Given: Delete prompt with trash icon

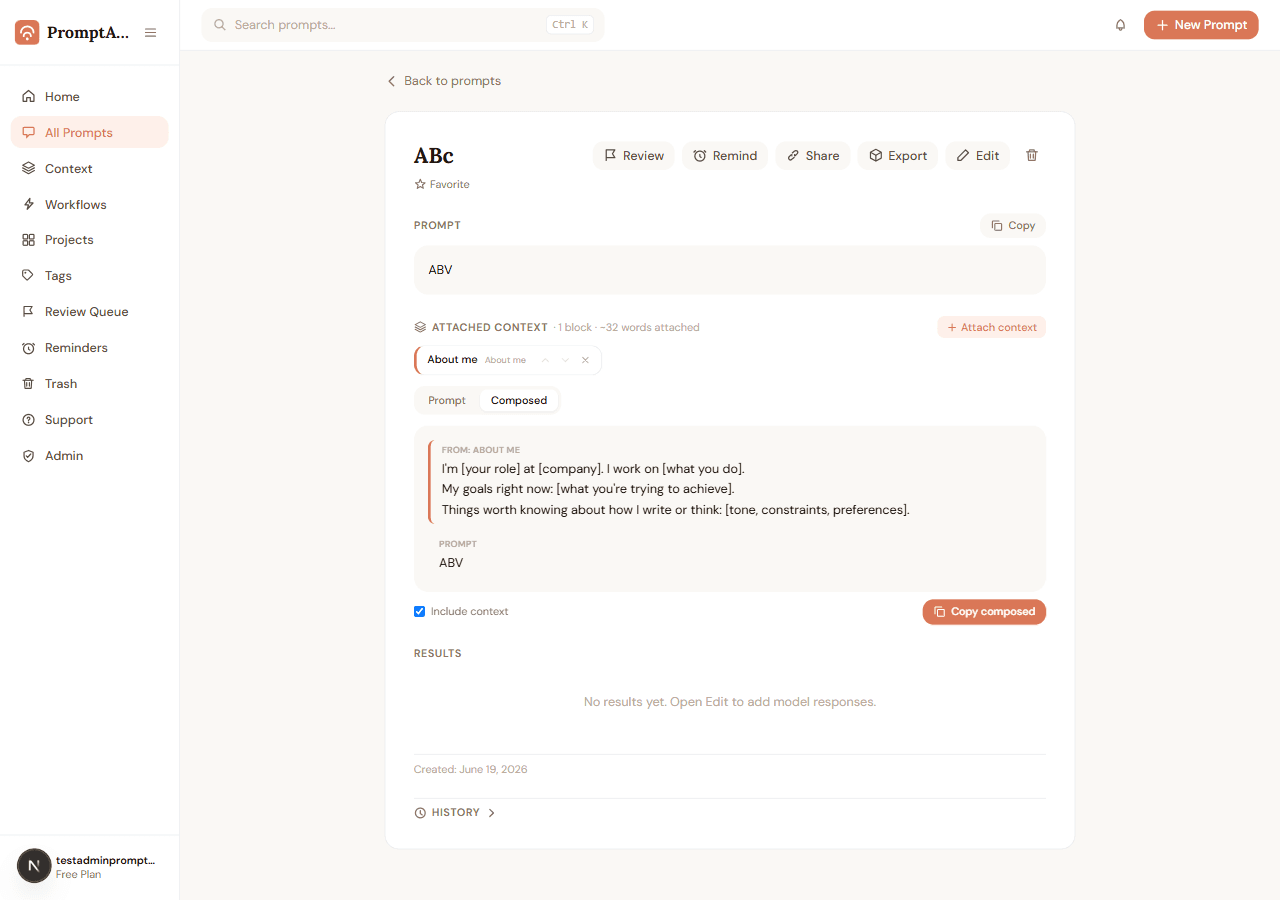Looking at the screenshot, I should [1032, 156].
